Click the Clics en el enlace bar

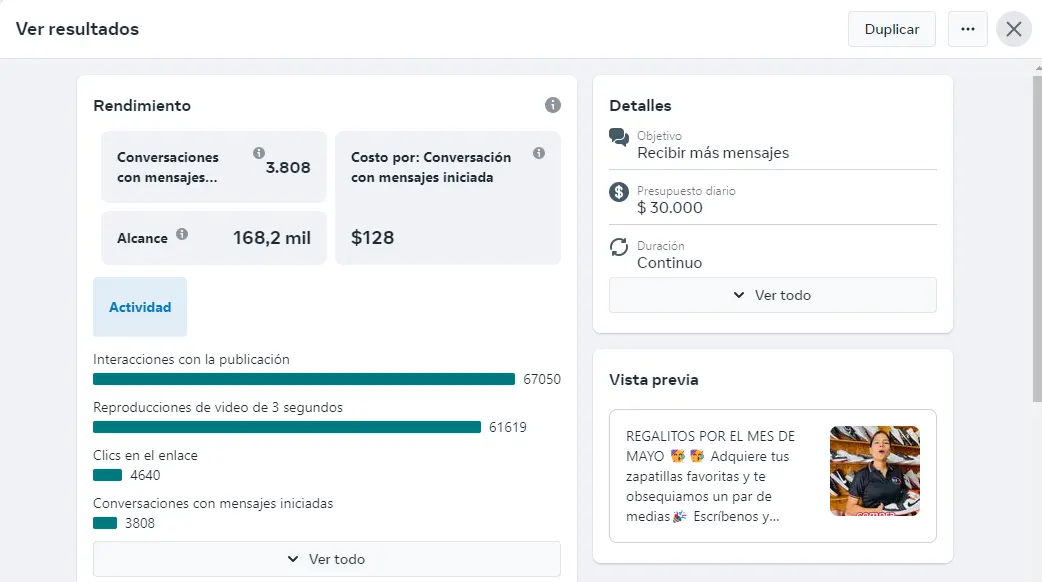[x=107, y=475]
